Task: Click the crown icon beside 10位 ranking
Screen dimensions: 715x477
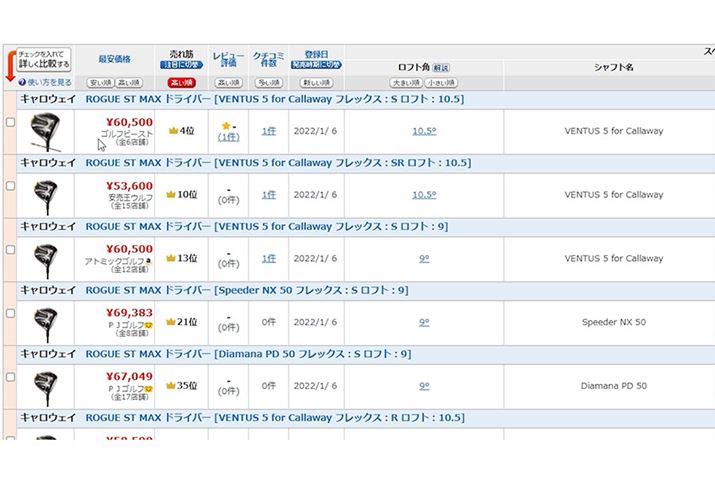Action: pos(172,194)
